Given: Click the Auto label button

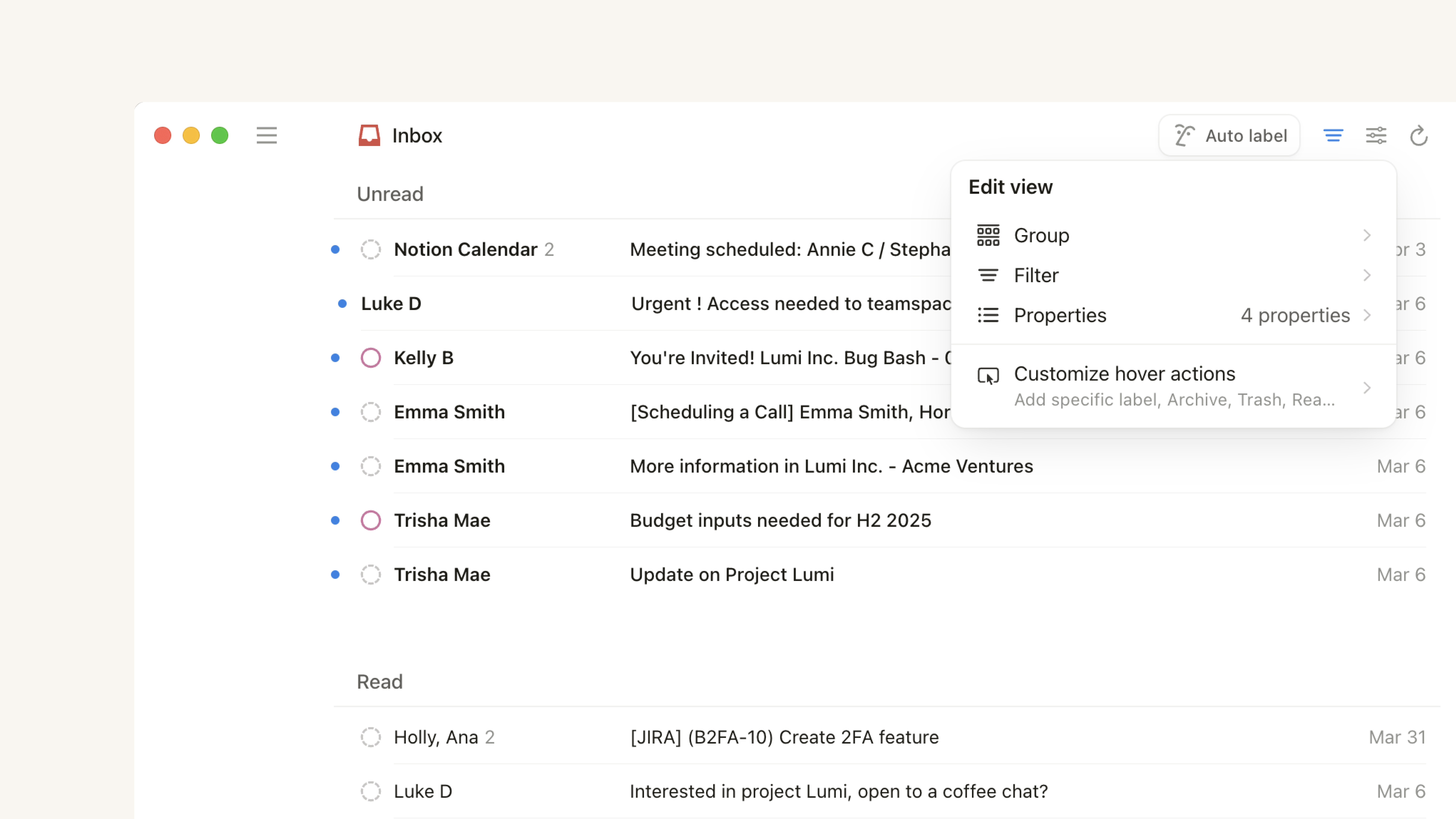Looking at the screenshot, I should (1229, 135).
